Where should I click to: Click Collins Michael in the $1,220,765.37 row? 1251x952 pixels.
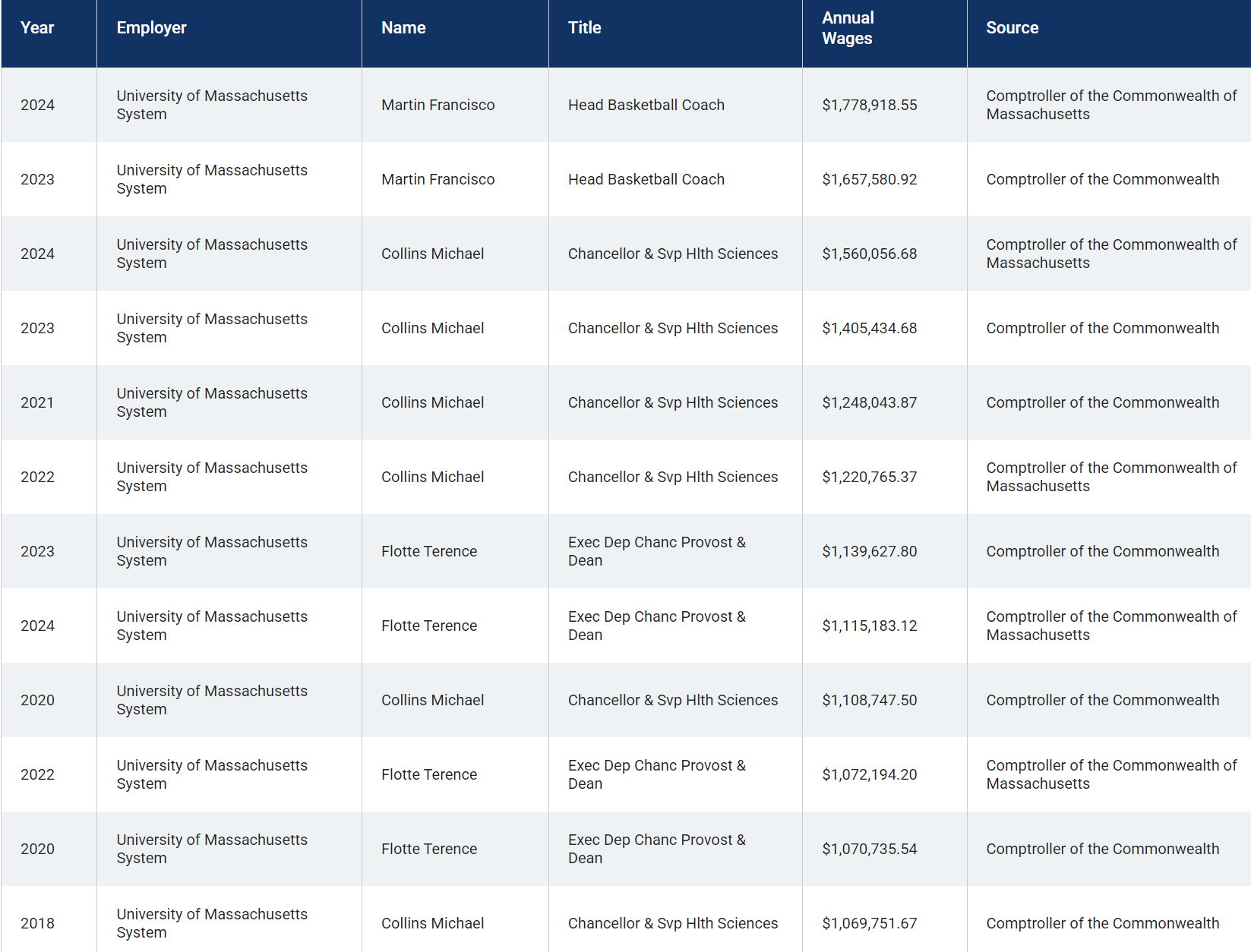[x=432, y=478]
